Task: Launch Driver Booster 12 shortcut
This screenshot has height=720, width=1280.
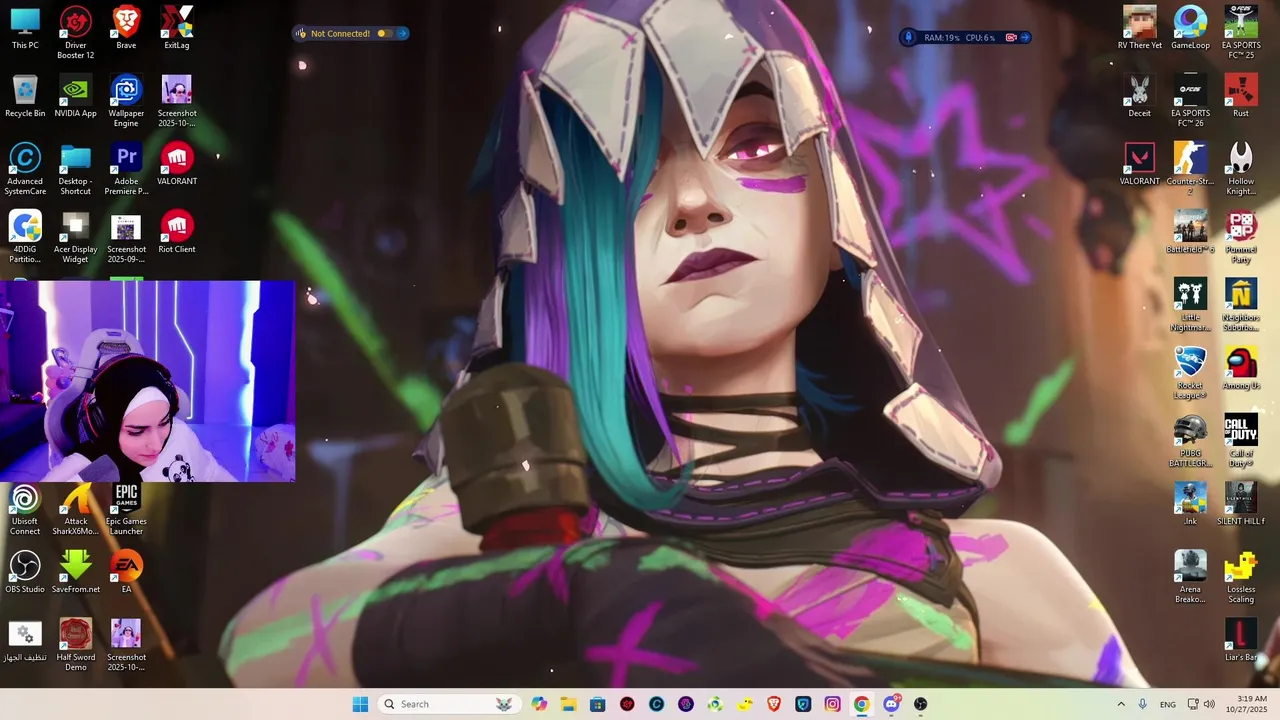Action: pos(75,33)
